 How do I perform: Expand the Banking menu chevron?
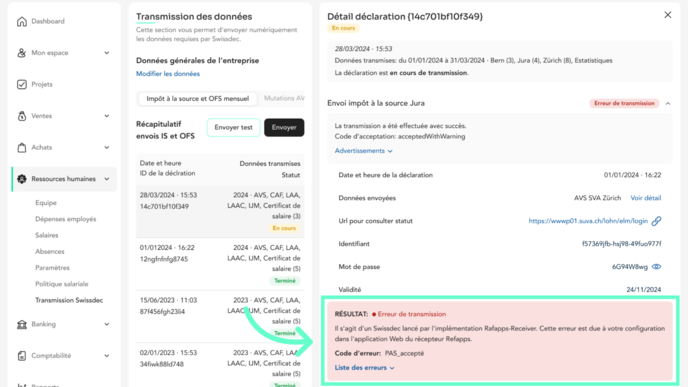tap(107, 324)
